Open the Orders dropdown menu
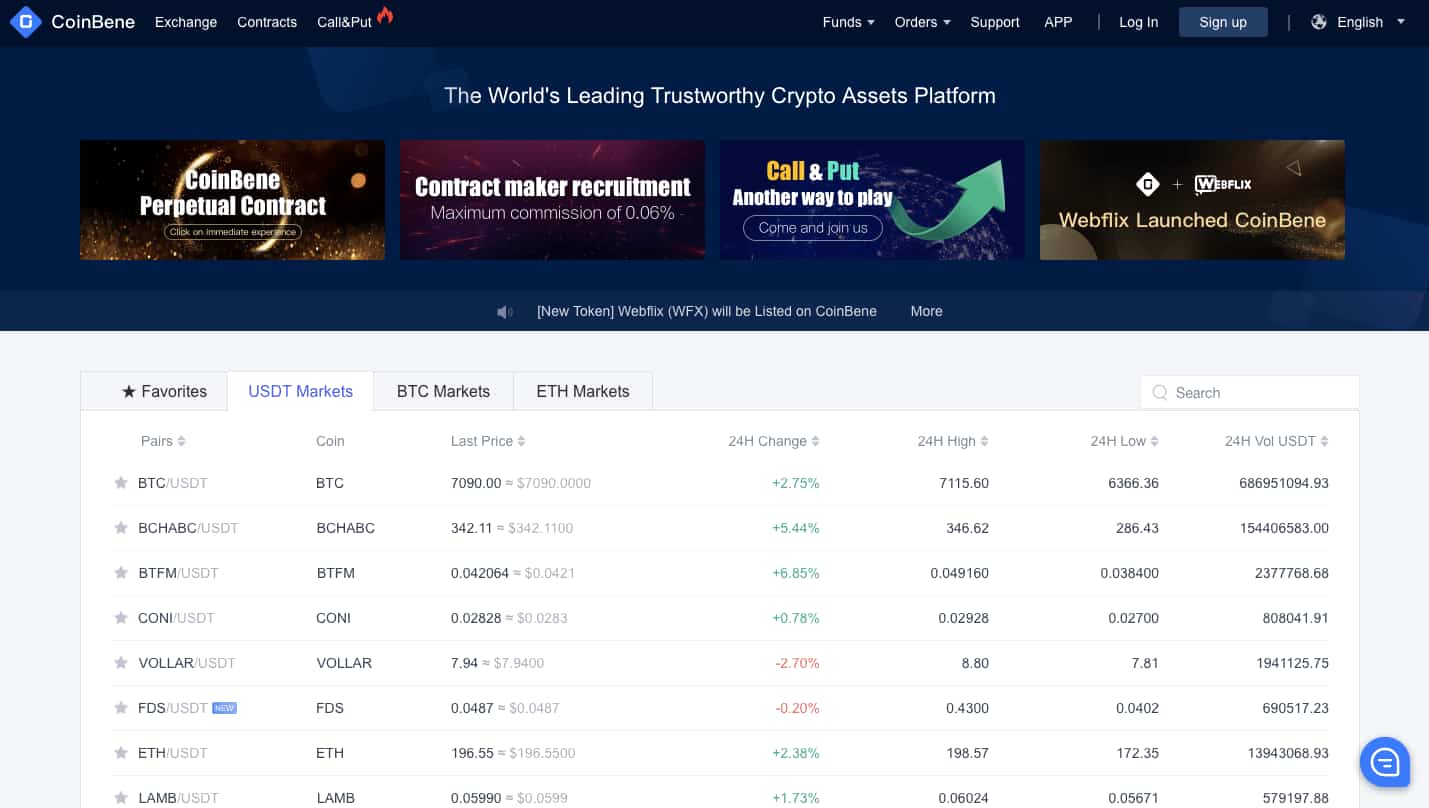 (922, 22)
